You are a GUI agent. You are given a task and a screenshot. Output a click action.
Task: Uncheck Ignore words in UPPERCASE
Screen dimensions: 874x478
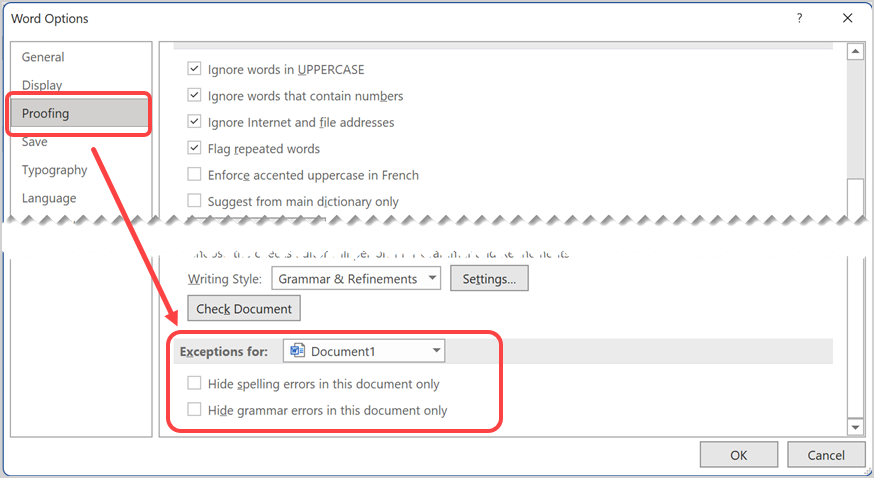coord(195,70)
